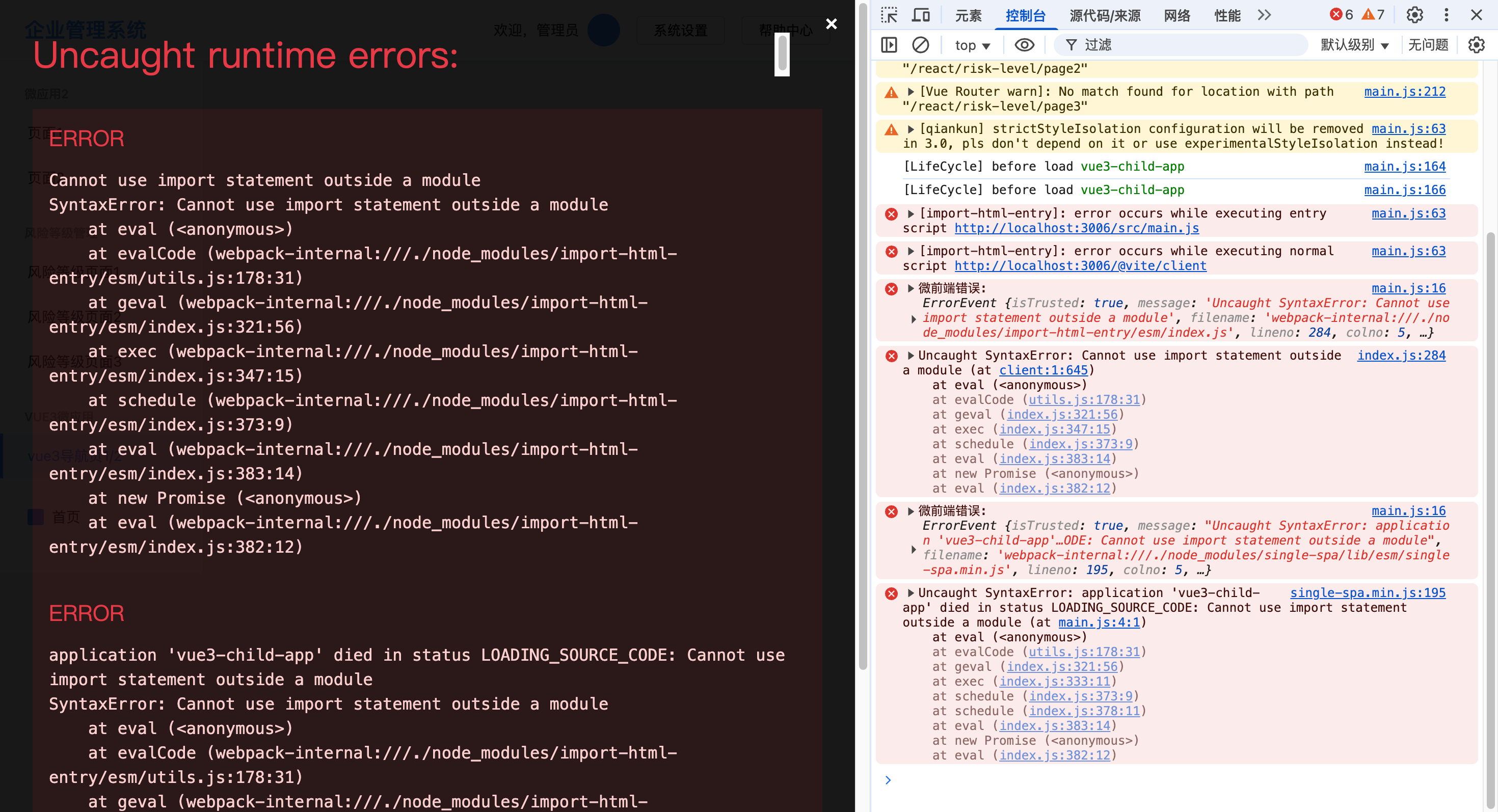
Task: Open console settings gear icon
Action: click(x=1476, y=45)
